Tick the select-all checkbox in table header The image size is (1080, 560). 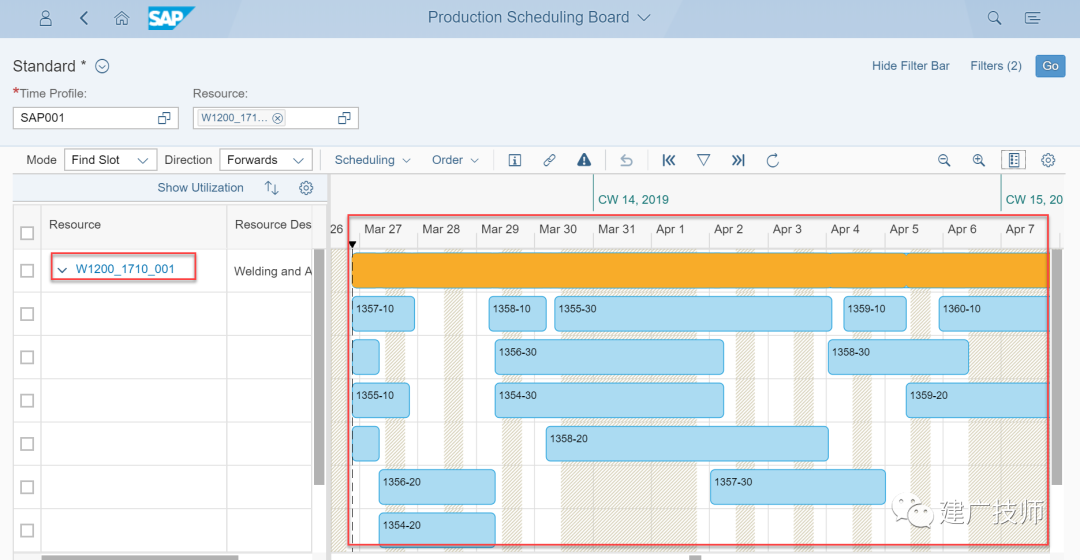[x=27, y=233]
